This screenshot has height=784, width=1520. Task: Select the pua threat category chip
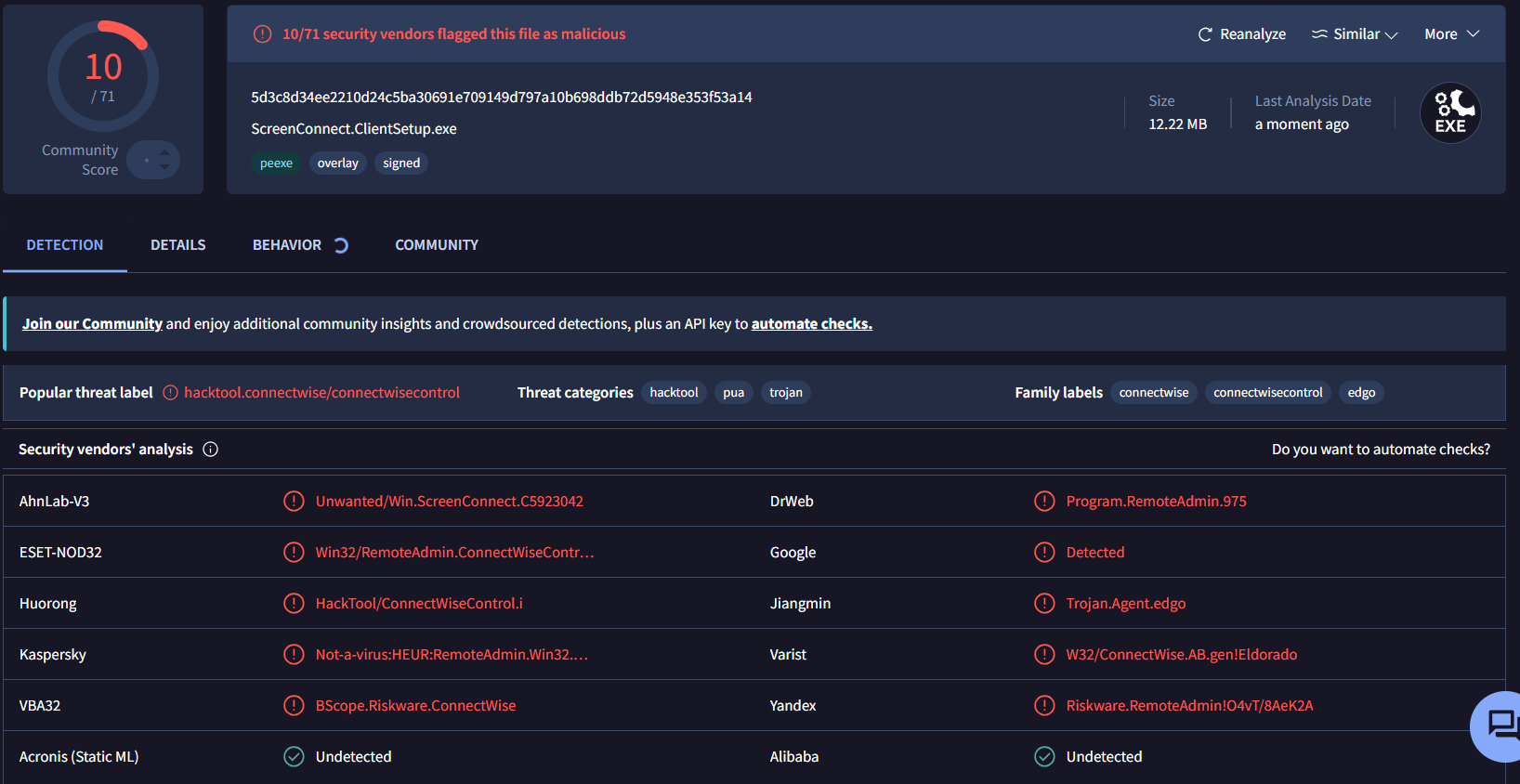pos(734,393)
